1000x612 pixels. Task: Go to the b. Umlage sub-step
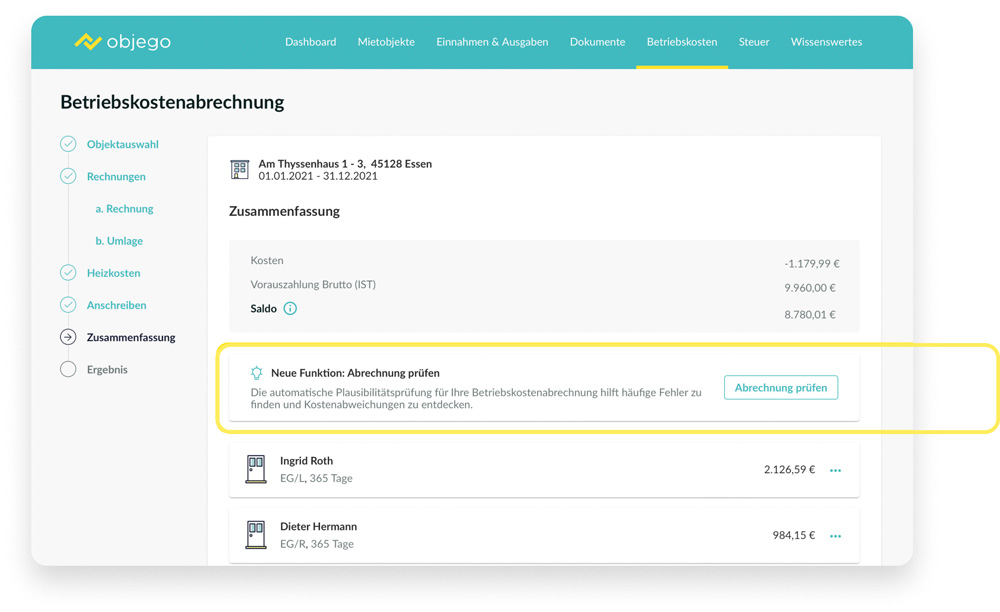coord(119,241)
